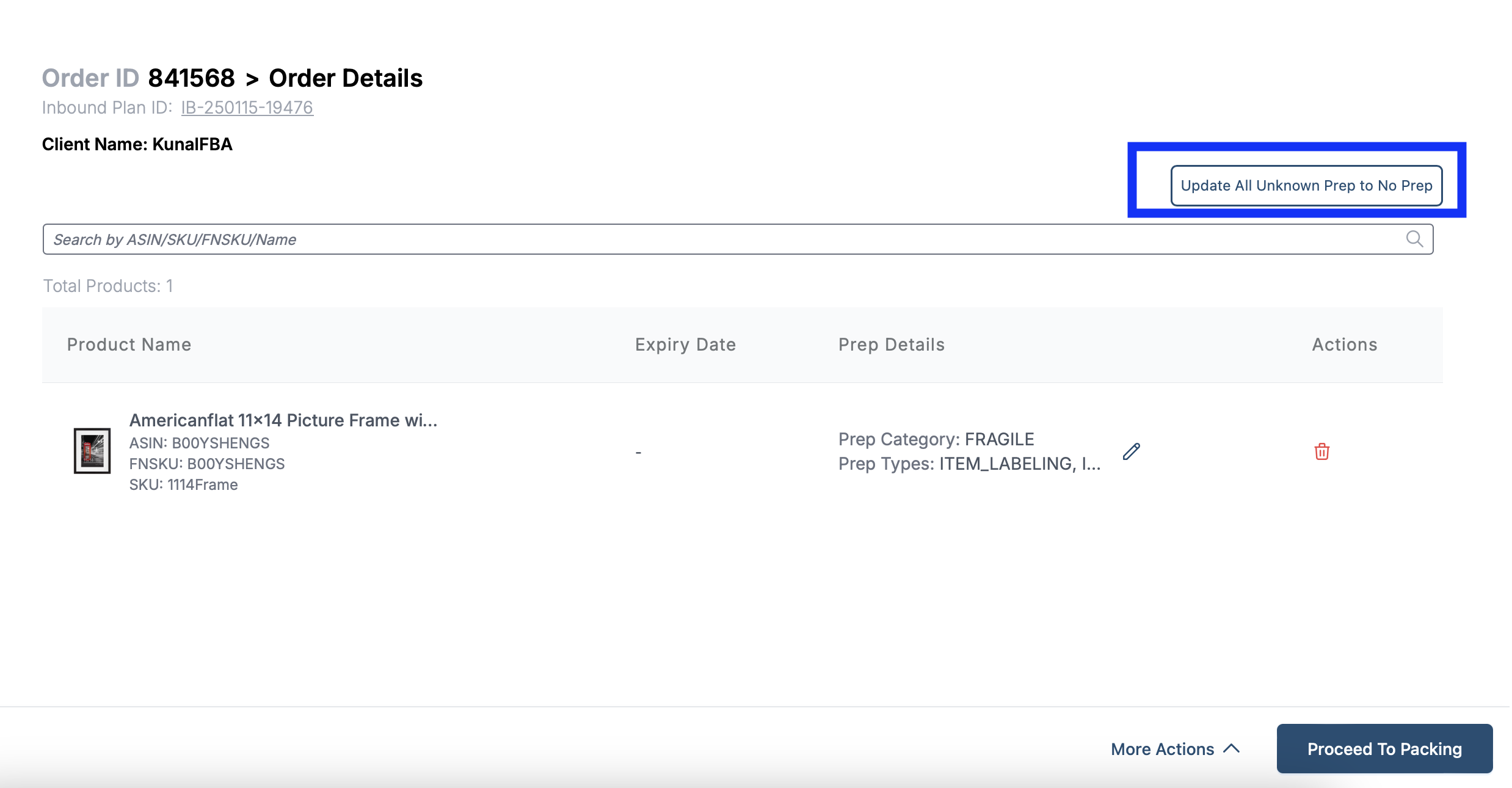The image size is (1512, 788).
Task: Delete the product using the red trash icon
Action: [1322, 451]
